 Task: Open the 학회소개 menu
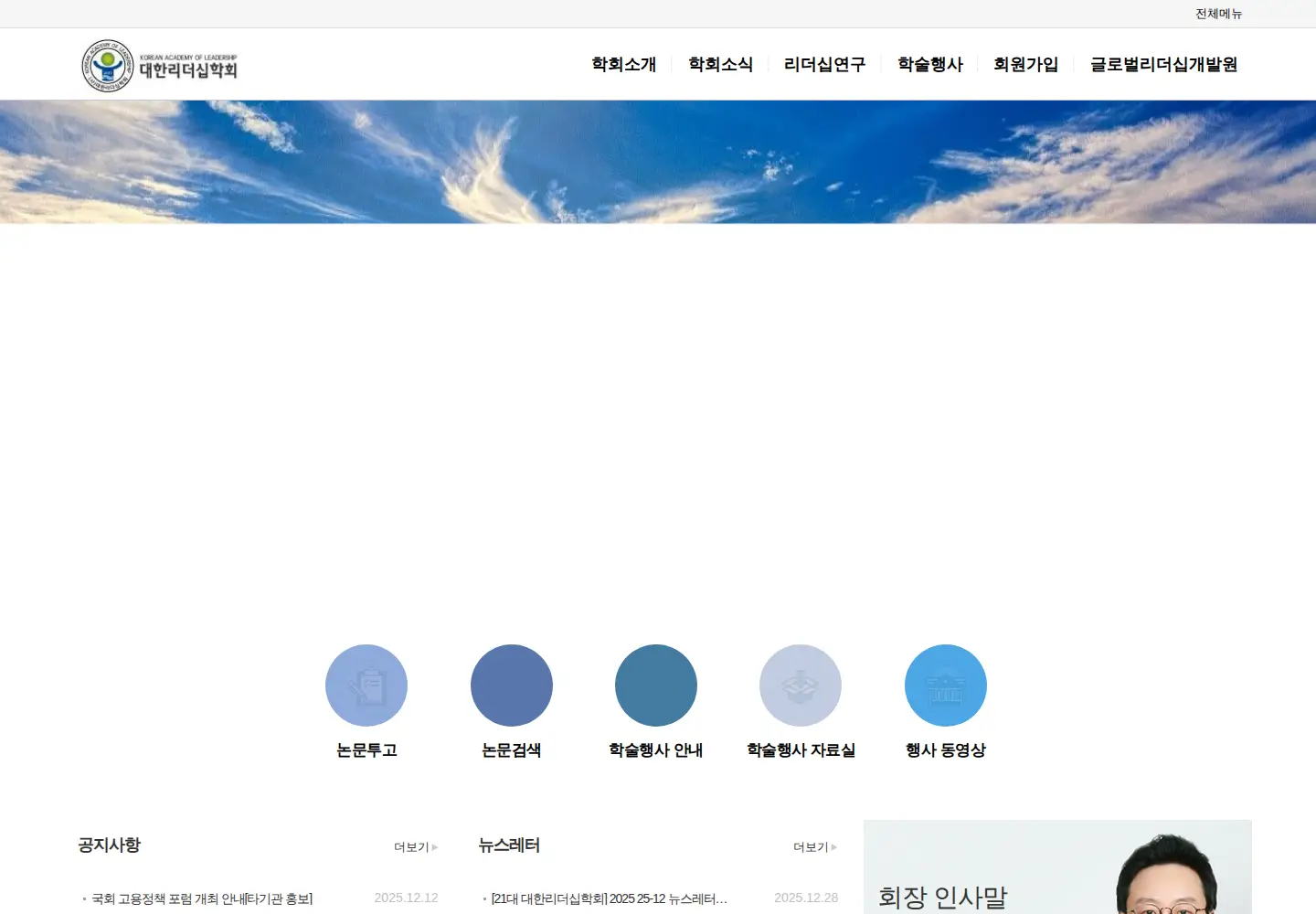coord(624,64)
